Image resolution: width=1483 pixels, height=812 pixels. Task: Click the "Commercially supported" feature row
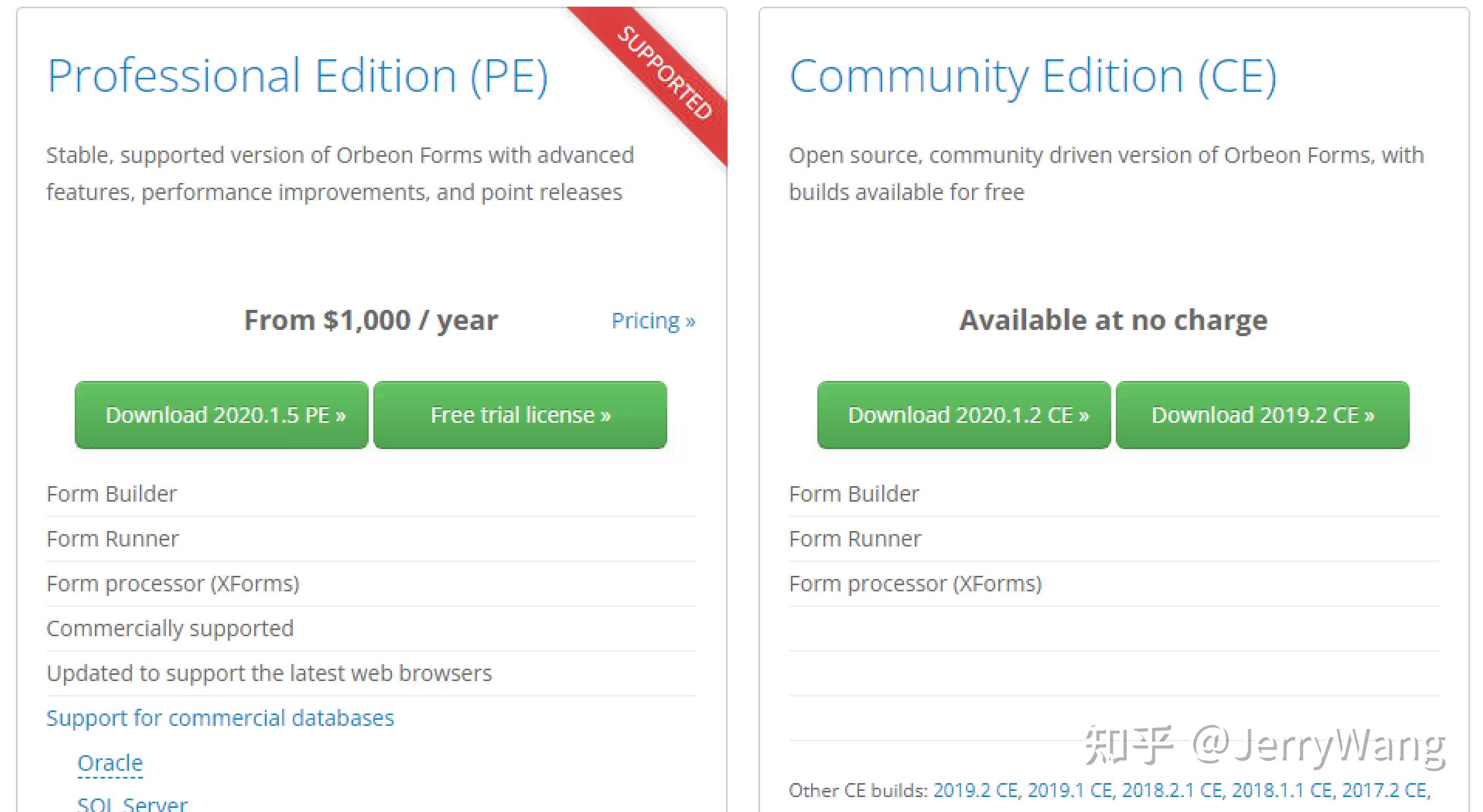pos(170,628)
